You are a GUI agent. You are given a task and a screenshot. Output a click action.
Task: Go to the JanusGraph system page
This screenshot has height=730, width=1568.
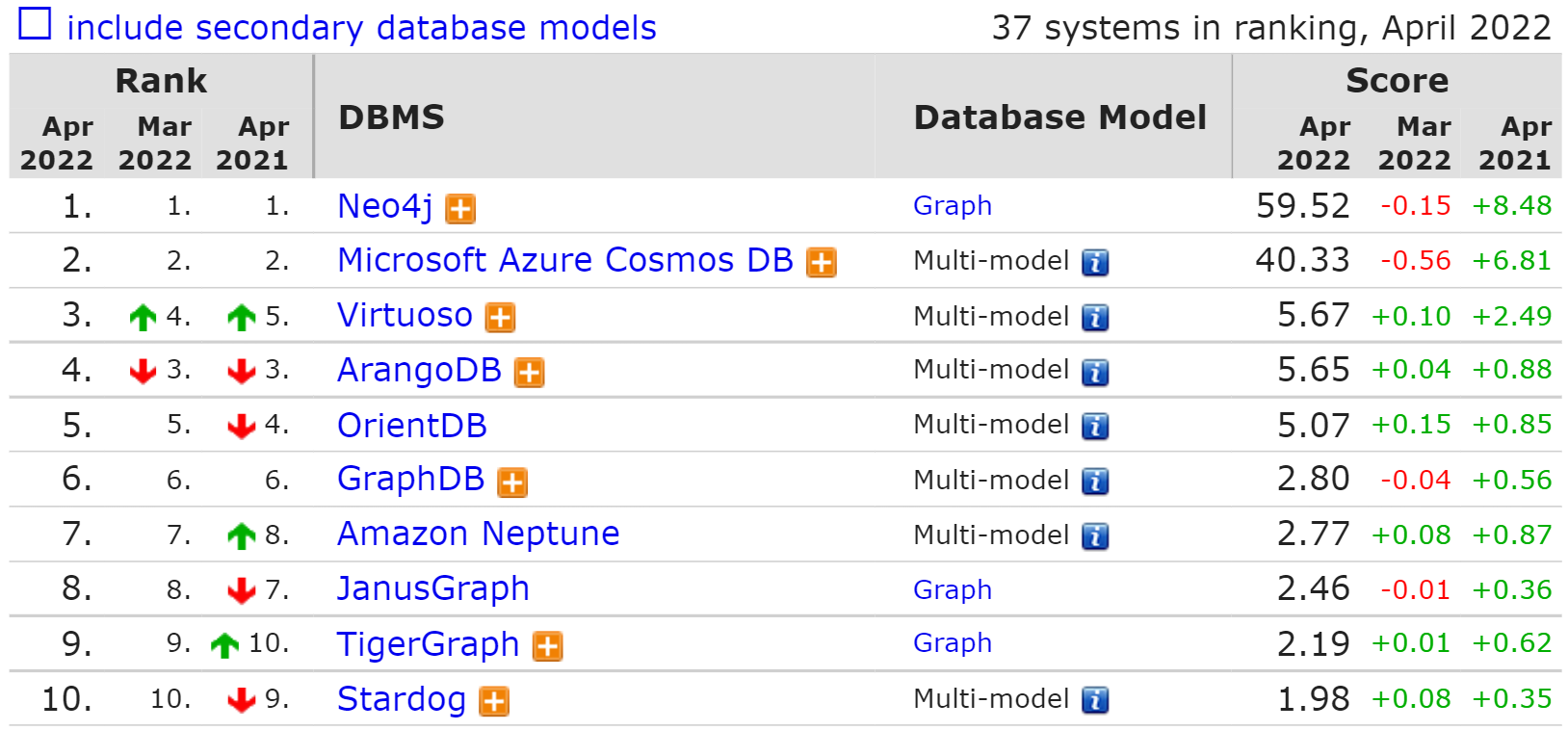(x=432, y=588)
